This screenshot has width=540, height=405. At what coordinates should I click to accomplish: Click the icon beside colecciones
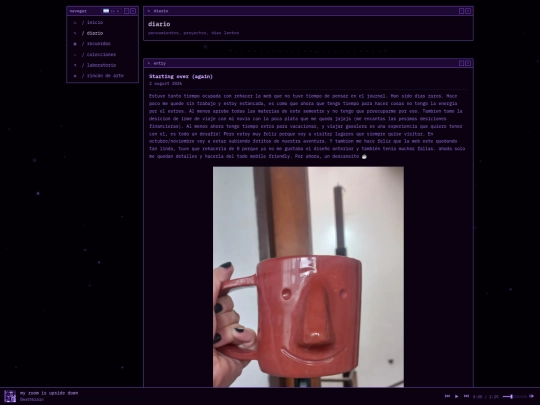click(x=75, y=55)
